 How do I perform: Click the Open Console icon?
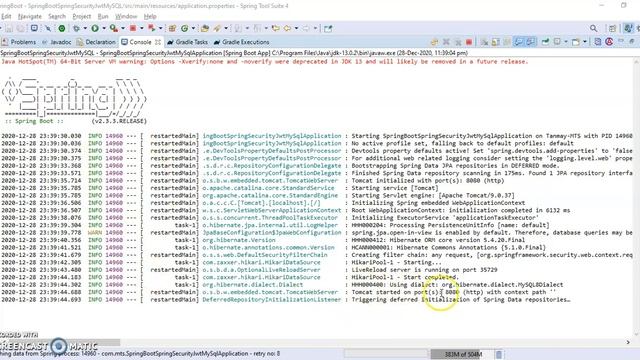[576, 42]
